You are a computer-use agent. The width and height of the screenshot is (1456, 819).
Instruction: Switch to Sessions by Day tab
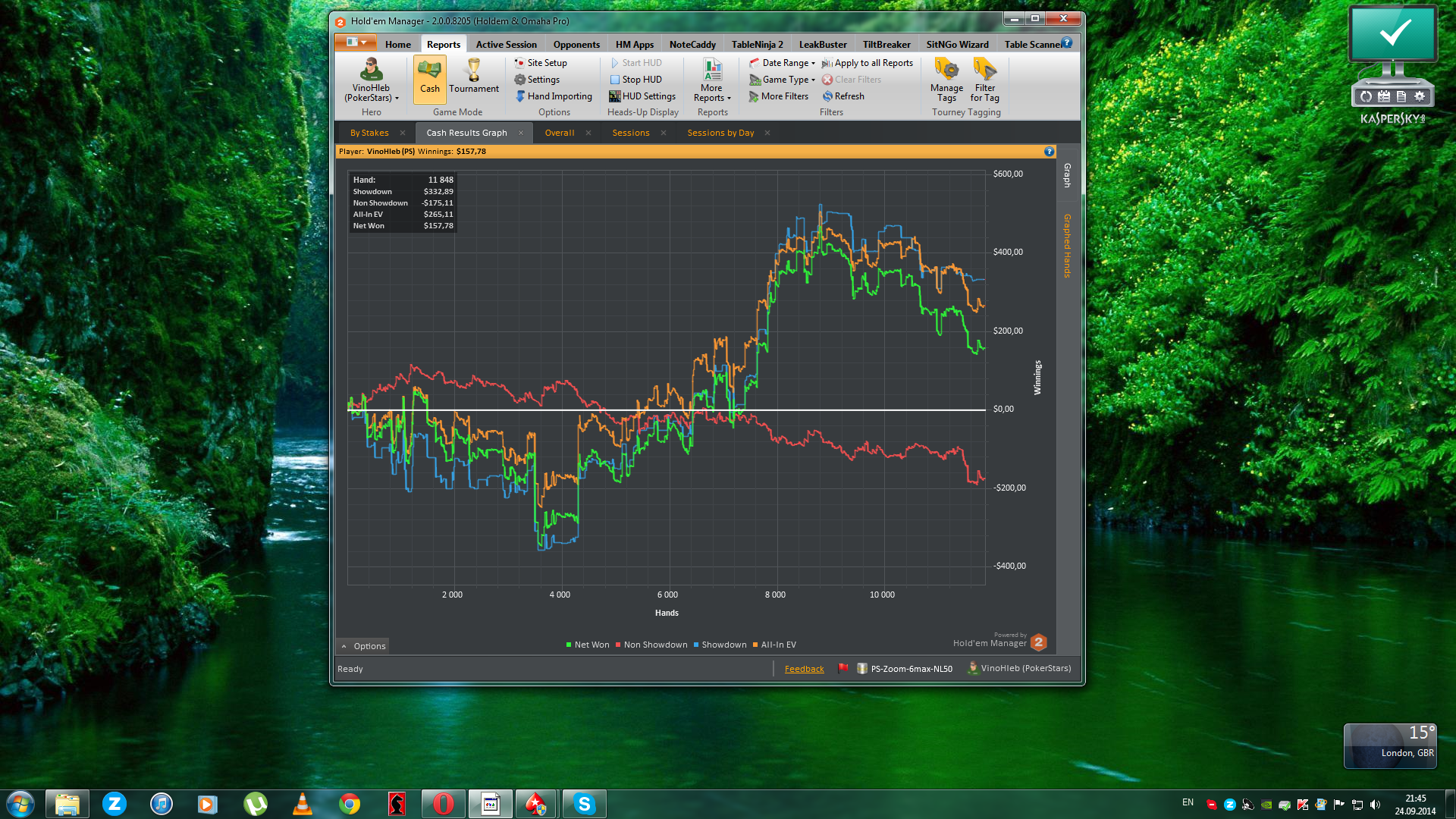point(720,133)
